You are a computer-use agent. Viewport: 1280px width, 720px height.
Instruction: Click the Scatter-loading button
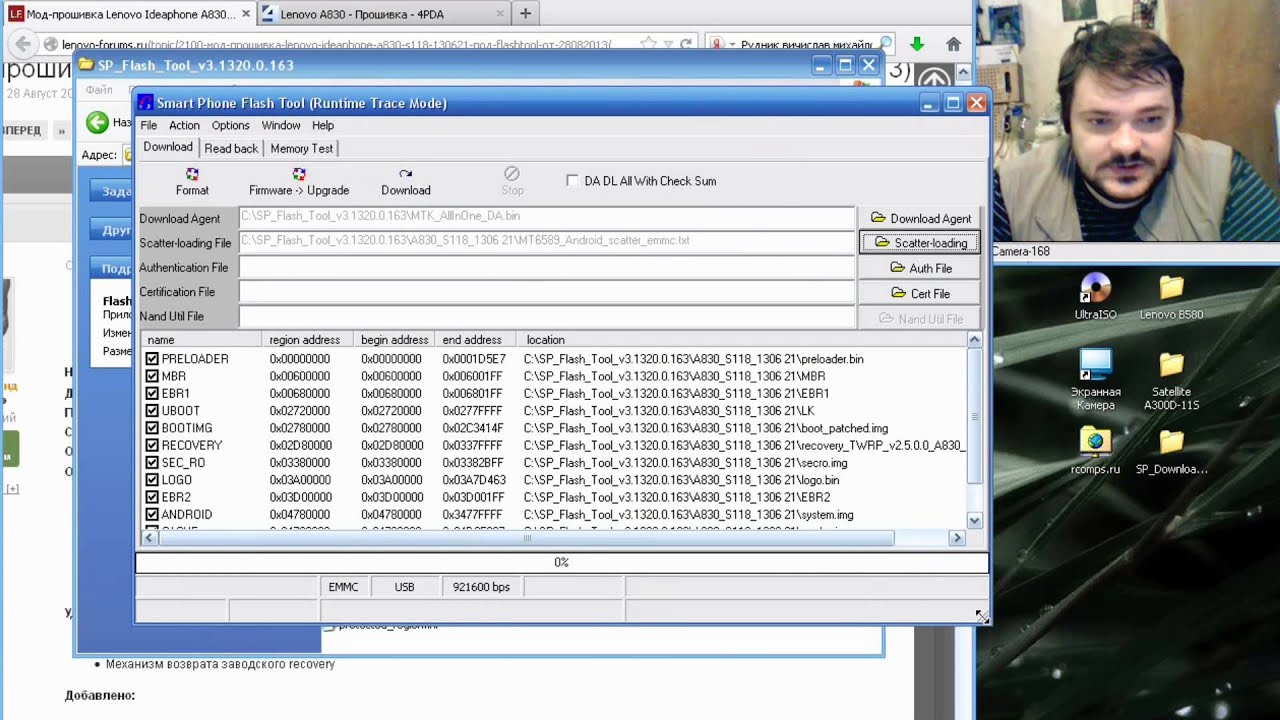920,243
